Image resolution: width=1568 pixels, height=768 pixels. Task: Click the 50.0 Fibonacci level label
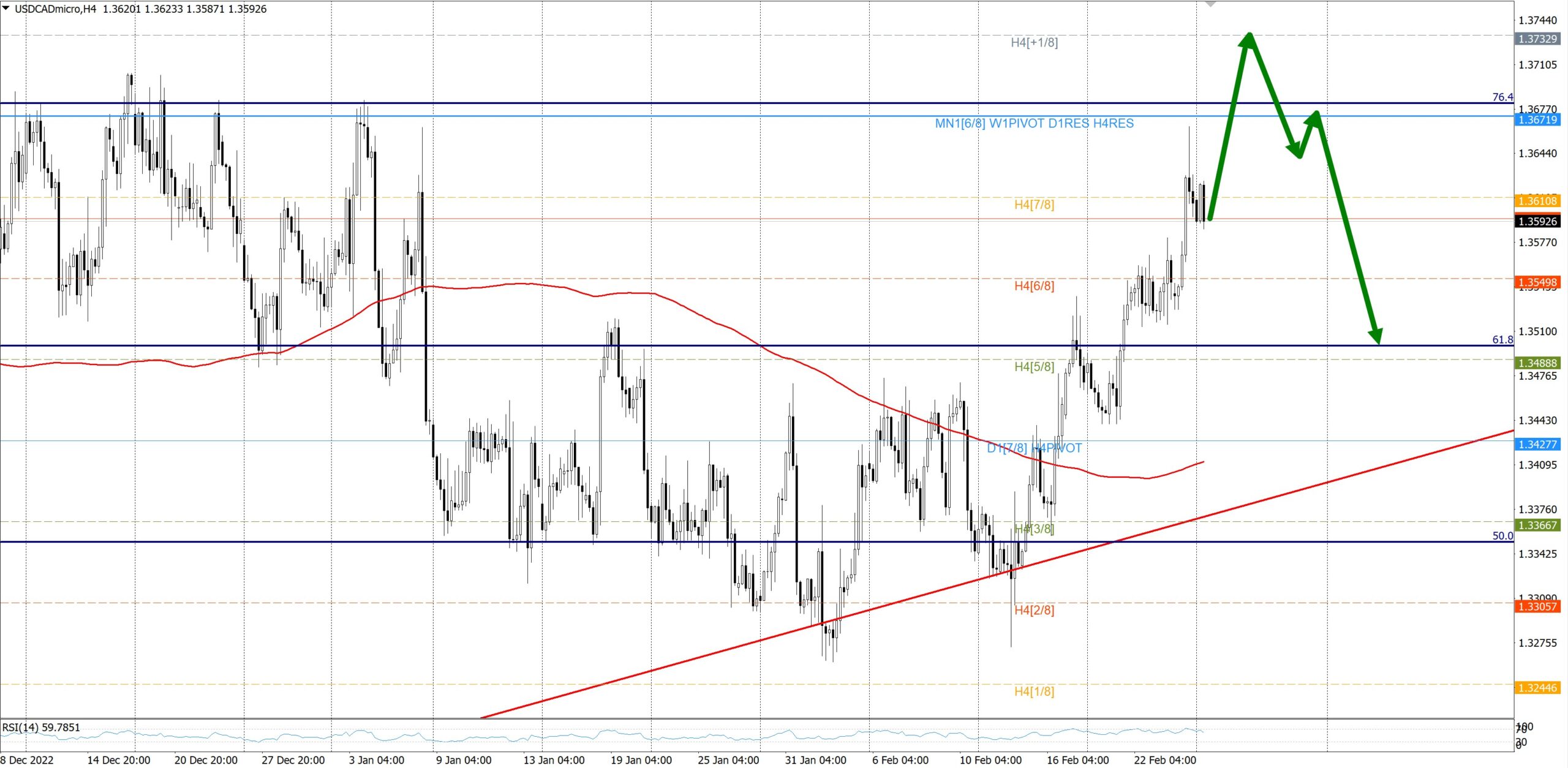[x=1502, y=536]
